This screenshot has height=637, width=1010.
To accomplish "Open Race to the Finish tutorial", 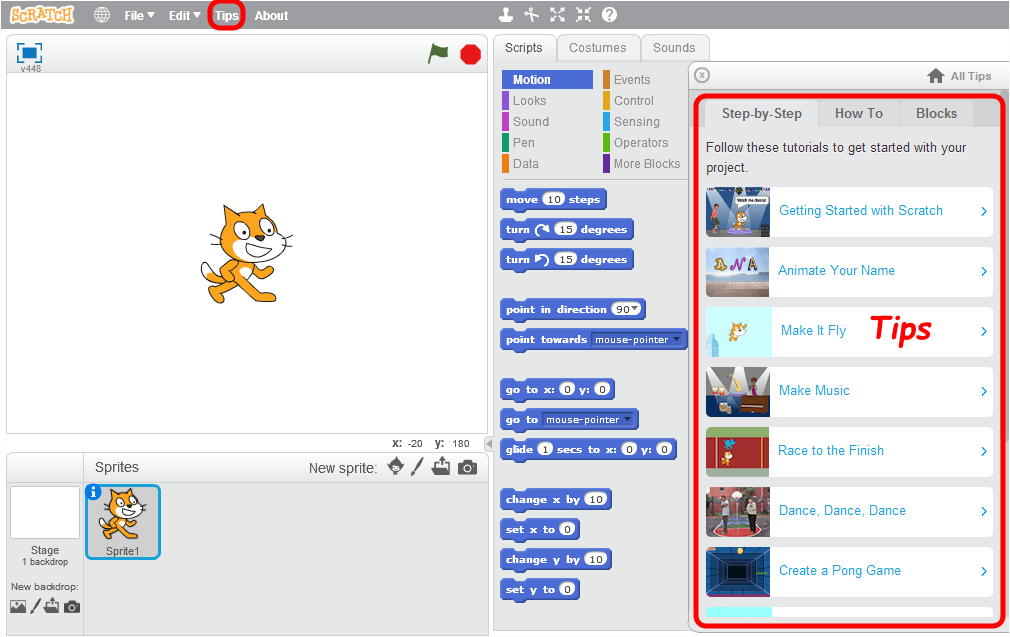I will pyautogui.click(x=849, y=451).
